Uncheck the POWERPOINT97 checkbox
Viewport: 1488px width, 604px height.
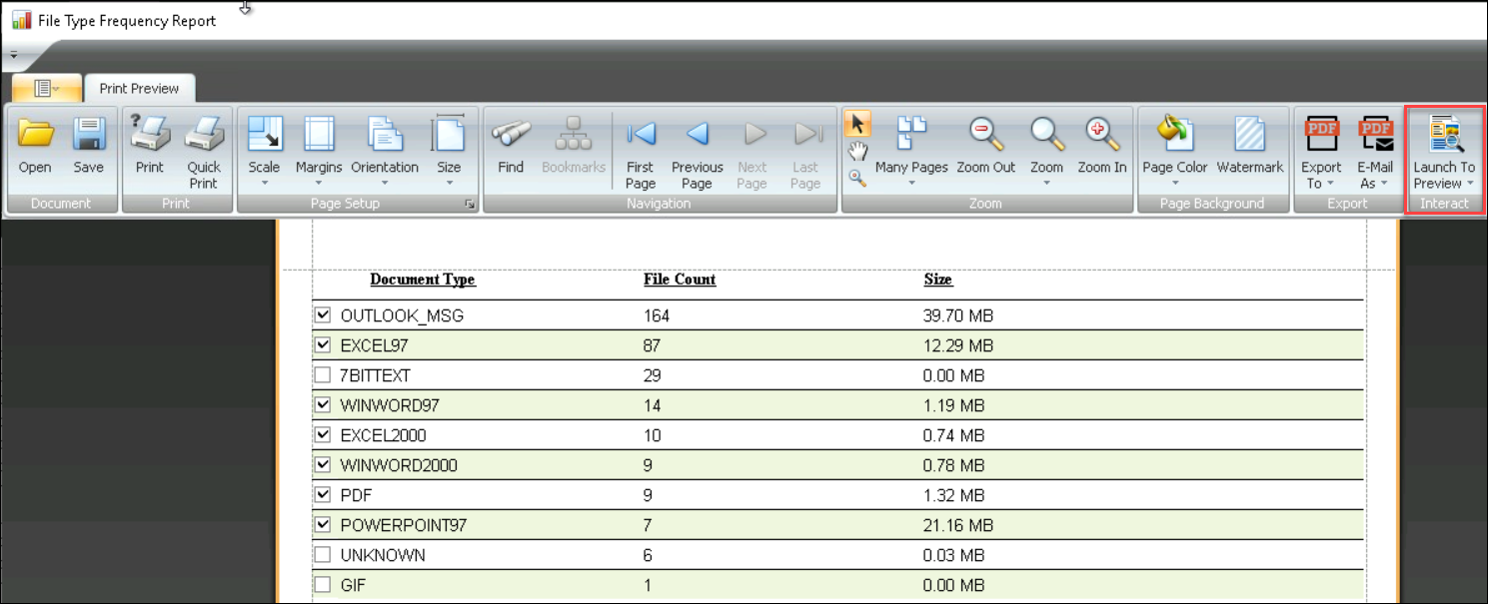tap(323, 524)
